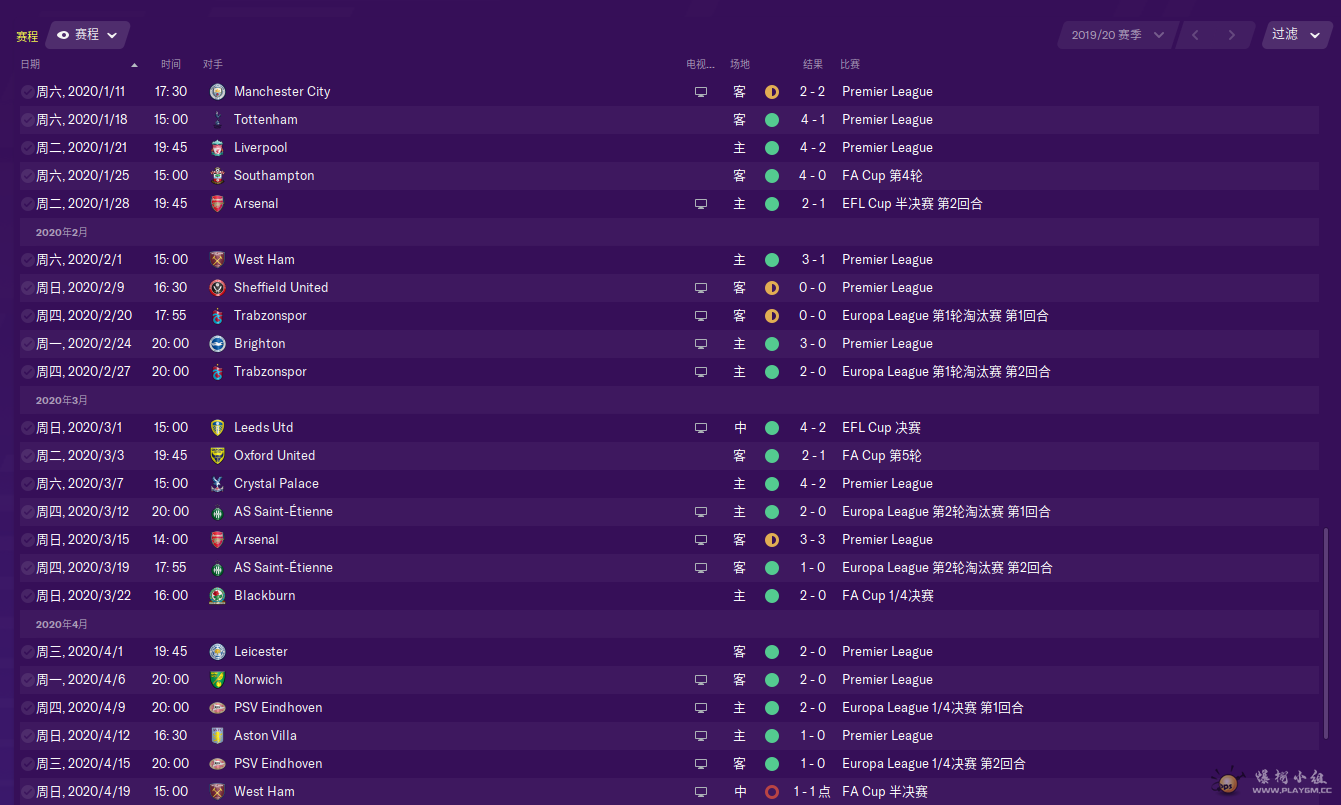Image resolution: width=1341 pixels, height=805 pixels.
Task: Click the Crystal Palace club badge
Action: [218, 483]
